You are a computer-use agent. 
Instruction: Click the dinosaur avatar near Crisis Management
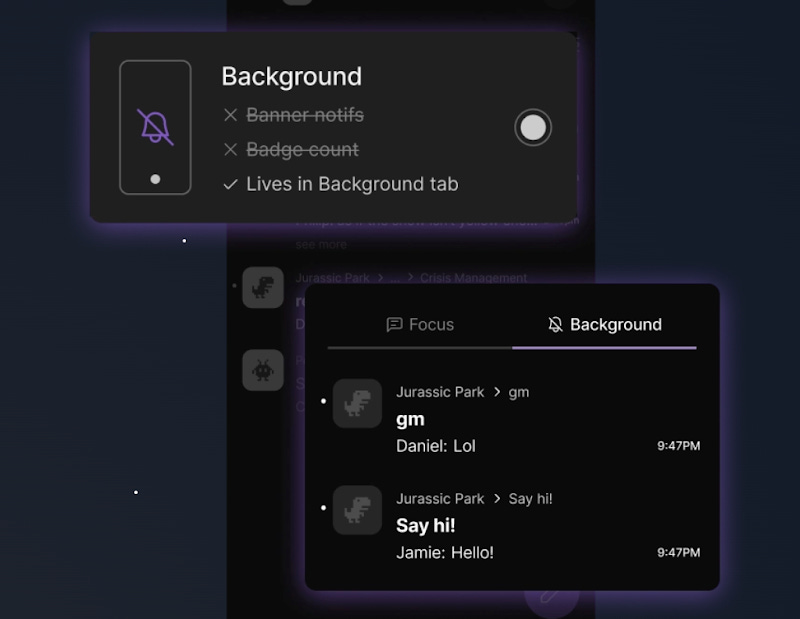pos(263,288)
